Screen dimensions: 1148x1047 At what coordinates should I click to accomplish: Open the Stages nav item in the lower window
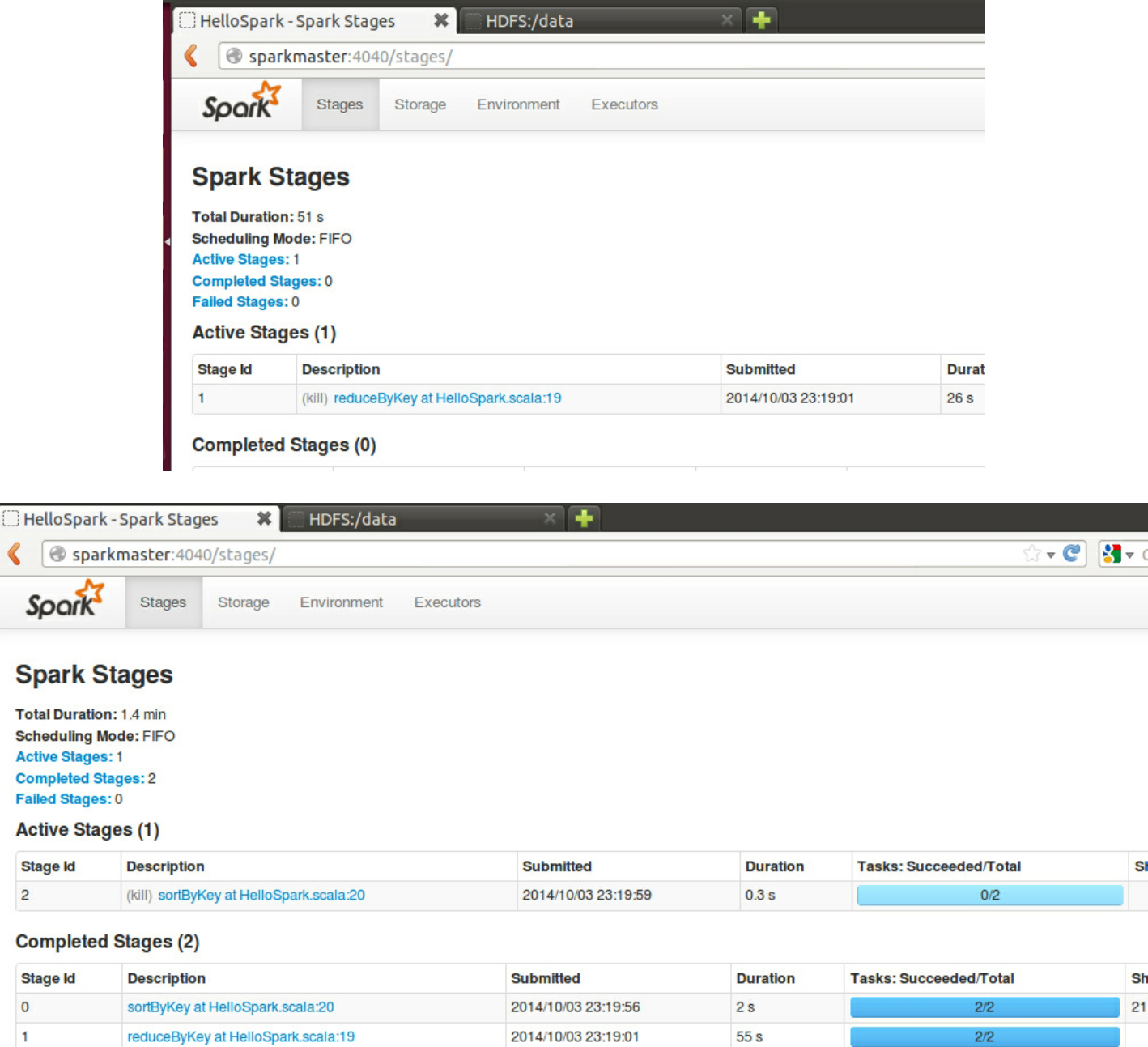(x=163, y=602)
